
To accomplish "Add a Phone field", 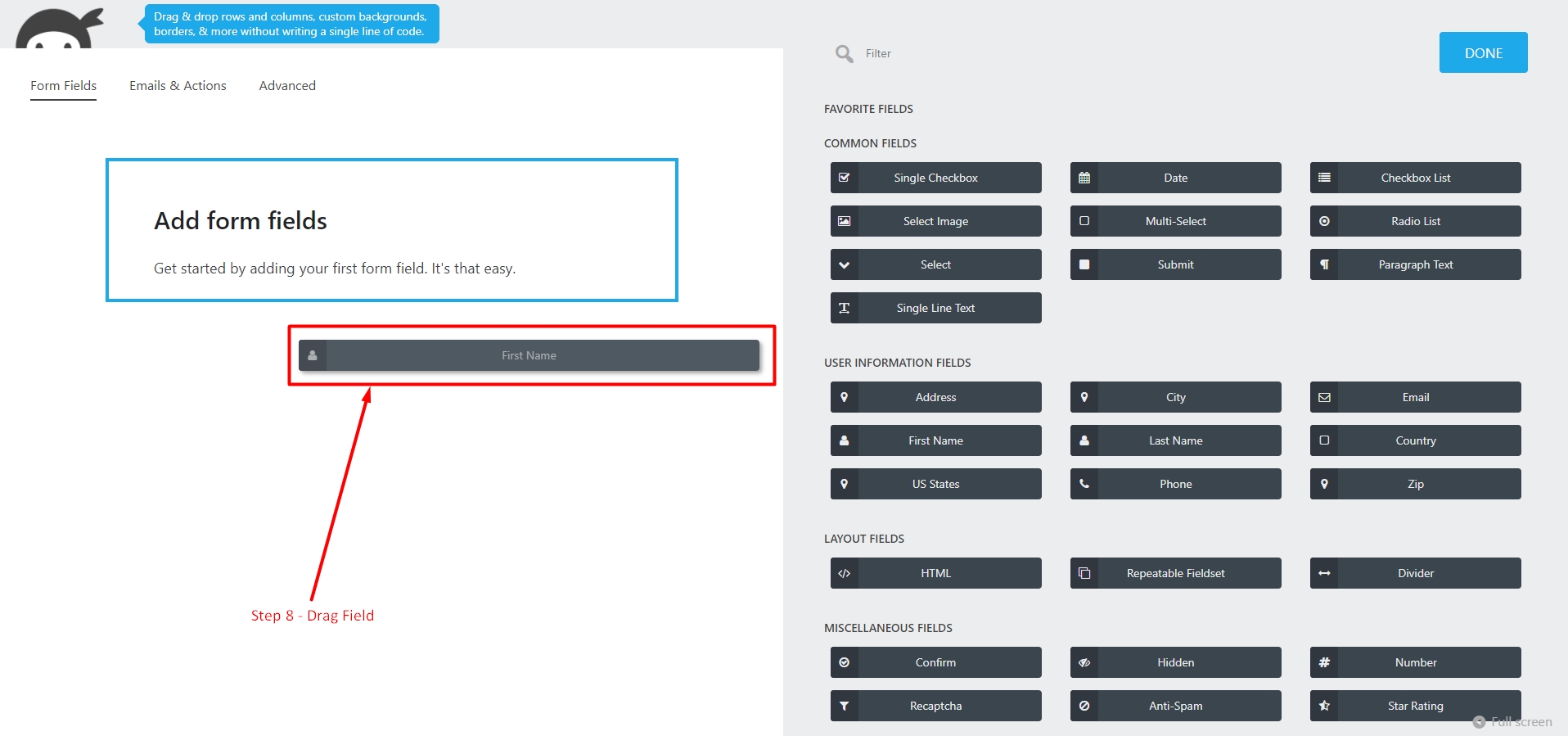I will (1175, 484).
